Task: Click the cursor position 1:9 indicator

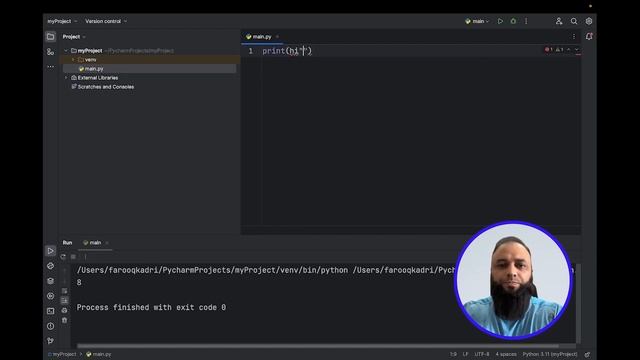Action: coord(453,354)
